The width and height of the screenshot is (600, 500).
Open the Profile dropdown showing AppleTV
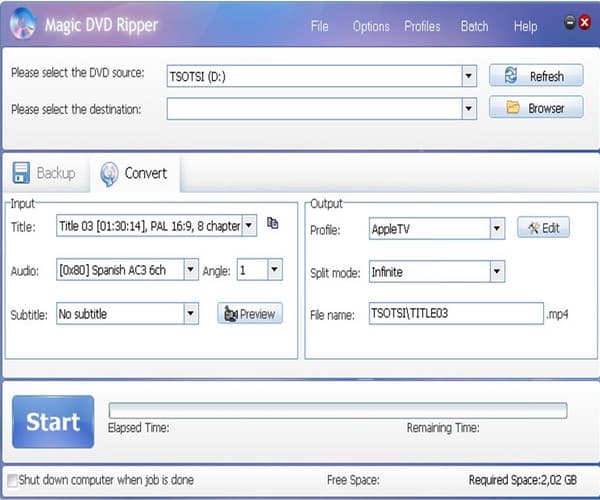tap(497, 229)
